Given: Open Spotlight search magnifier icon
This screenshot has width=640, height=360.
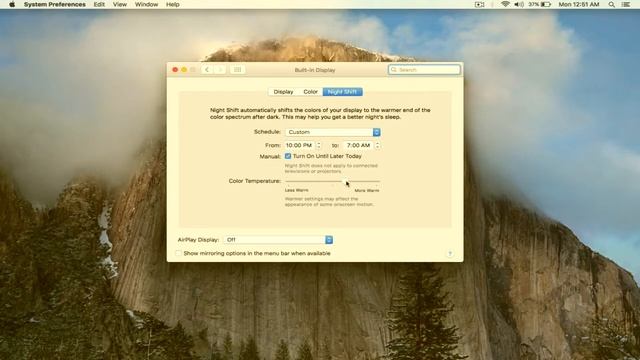Looking at the screenshot, I should click(x=611, y=4).
